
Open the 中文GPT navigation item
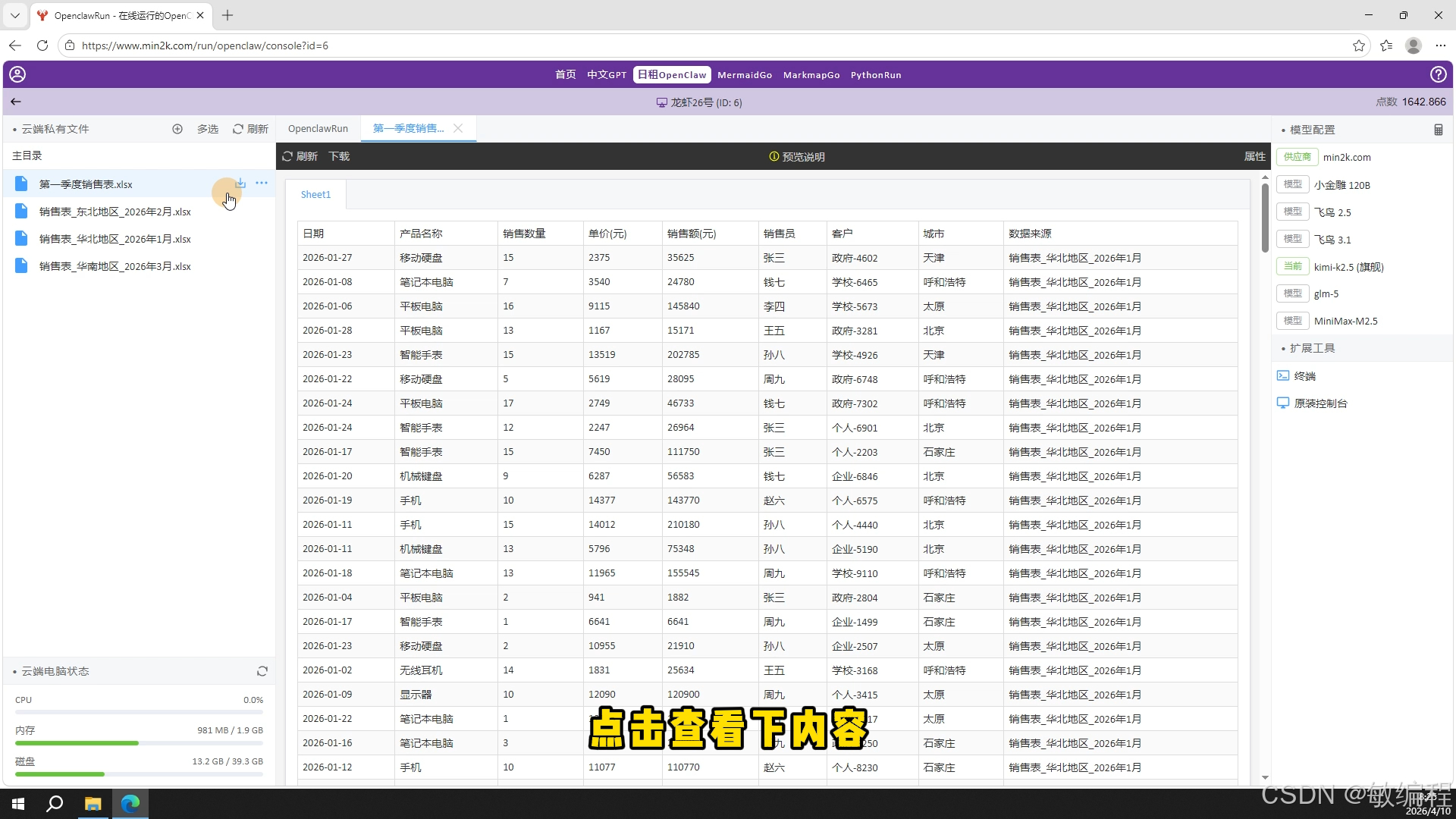click(x=606, y=75)
